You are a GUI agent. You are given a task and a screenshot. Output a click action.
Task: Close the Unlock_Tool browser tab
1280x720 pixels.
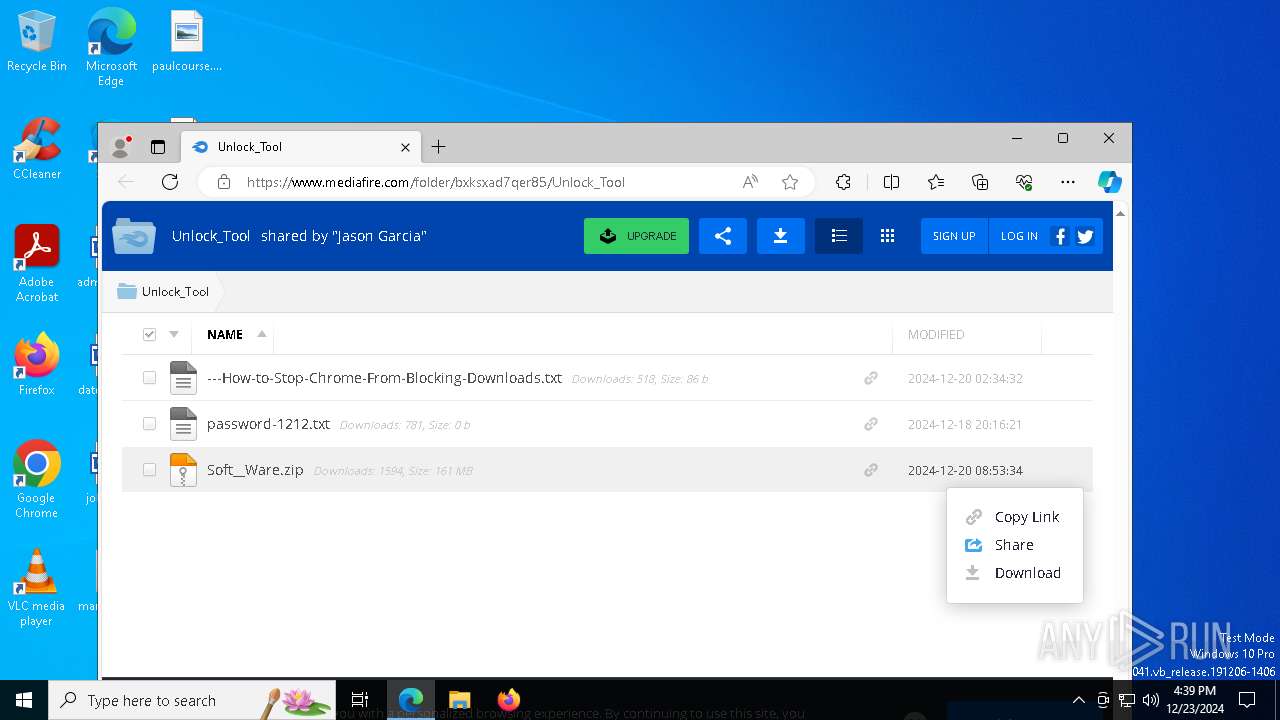pos(405,147)
